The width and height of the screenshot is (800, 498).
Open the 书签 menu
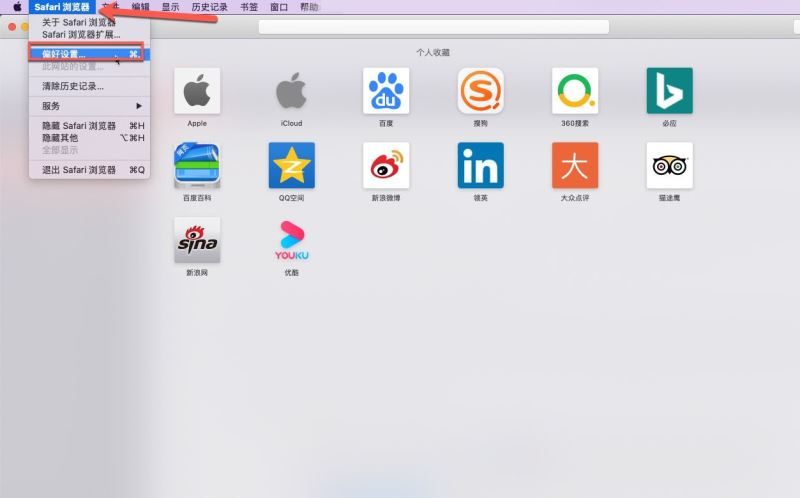coord(249,7)
